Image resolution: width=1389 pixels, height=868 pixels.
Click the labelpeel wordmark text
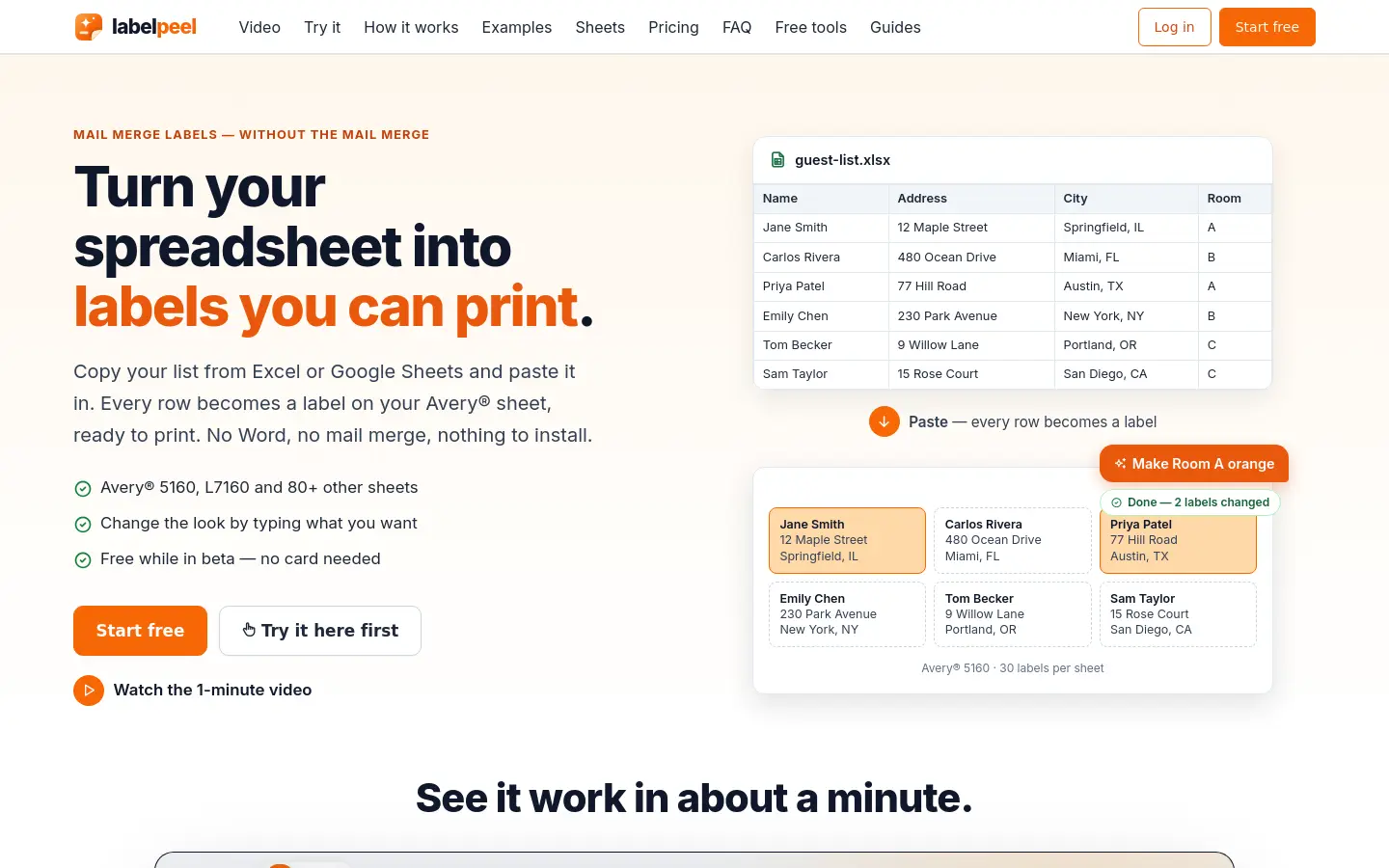(154, 27)
